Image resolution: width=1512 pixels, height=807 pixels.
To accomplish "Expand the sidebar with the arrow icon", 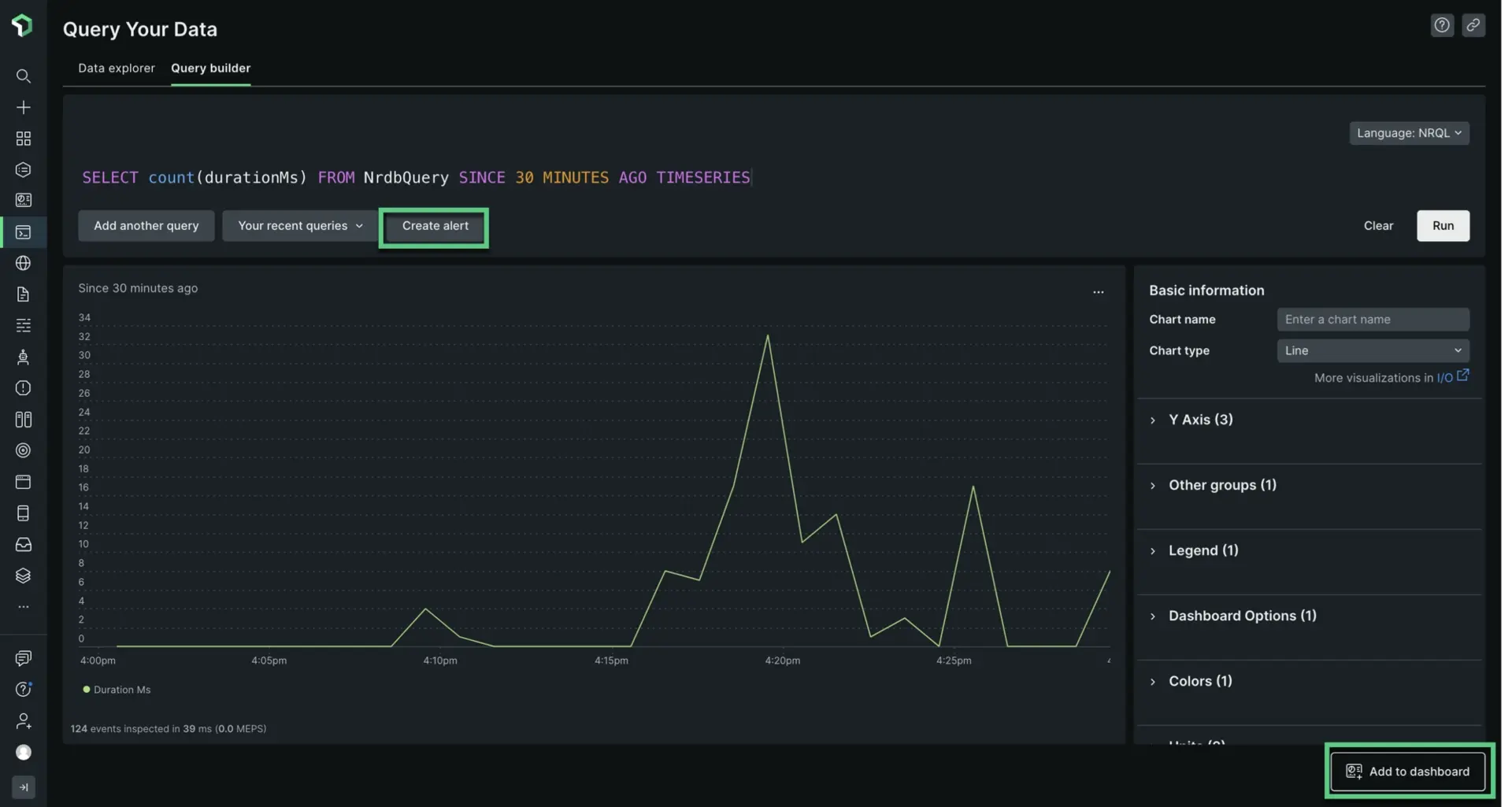I will 24,787.
